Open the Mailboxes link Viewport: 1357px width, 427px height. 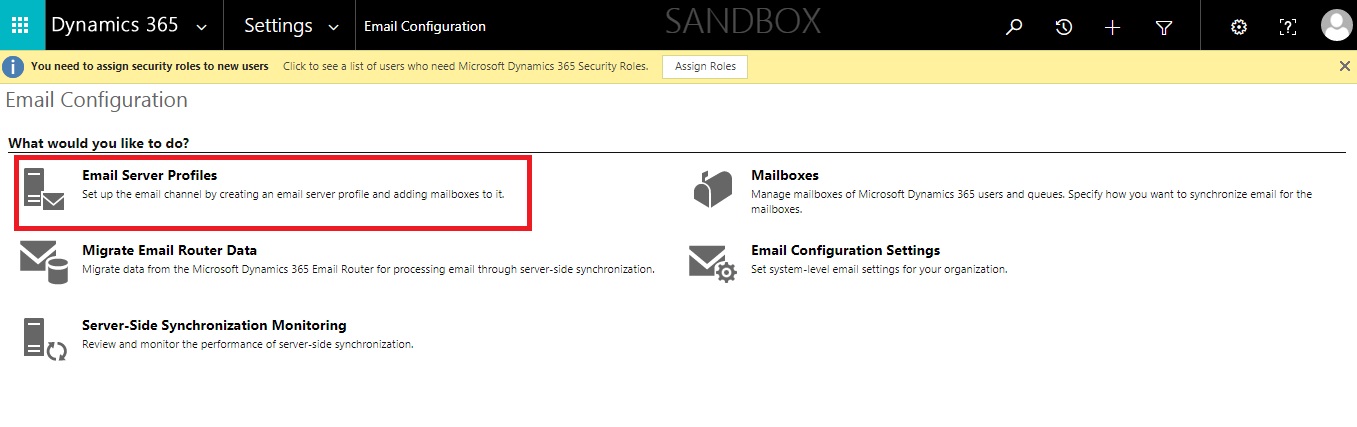pyautogui.click(x=784, y=176)
